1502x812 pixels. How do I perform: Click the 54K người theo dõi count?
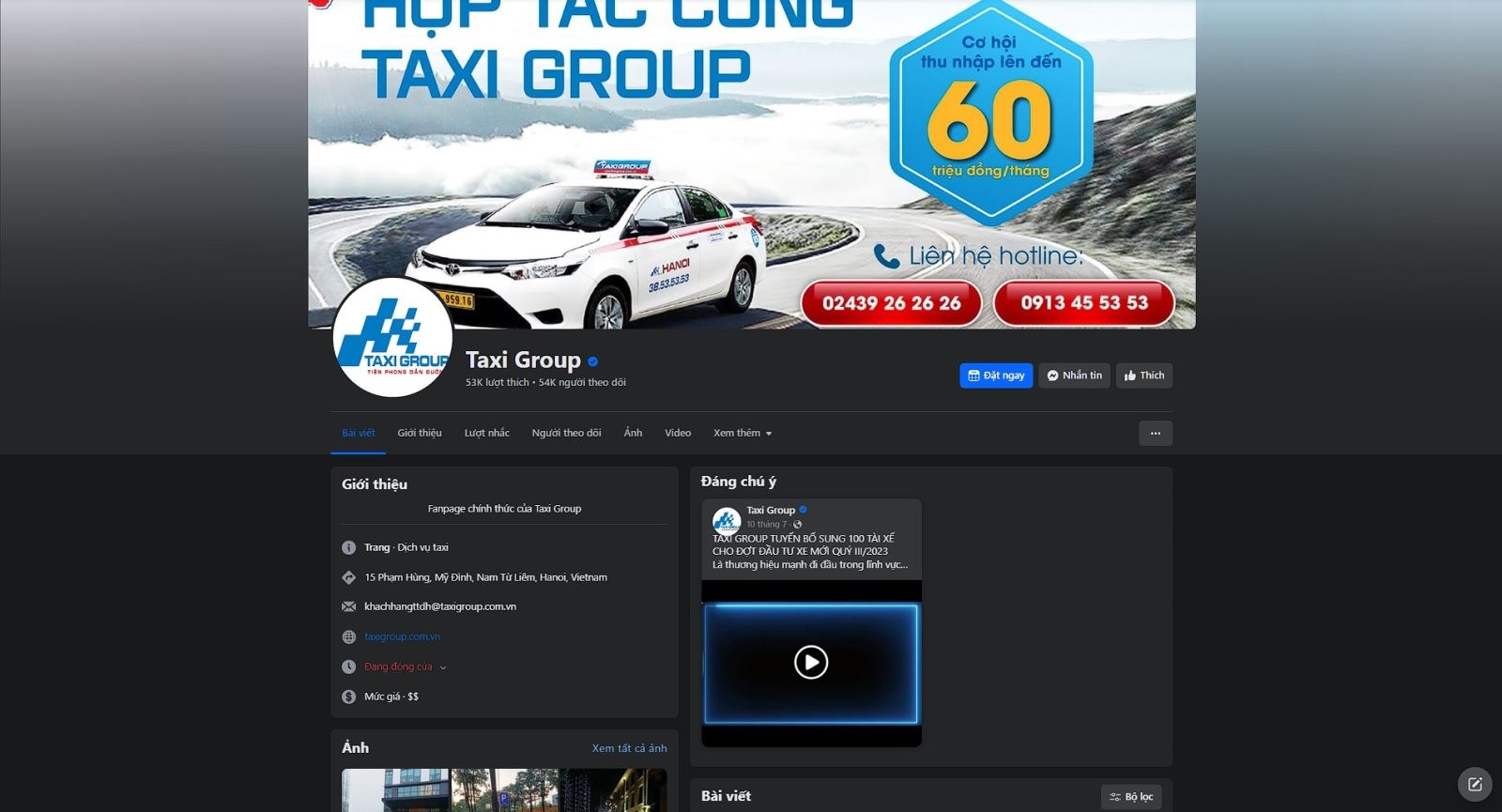coord(582,382)
